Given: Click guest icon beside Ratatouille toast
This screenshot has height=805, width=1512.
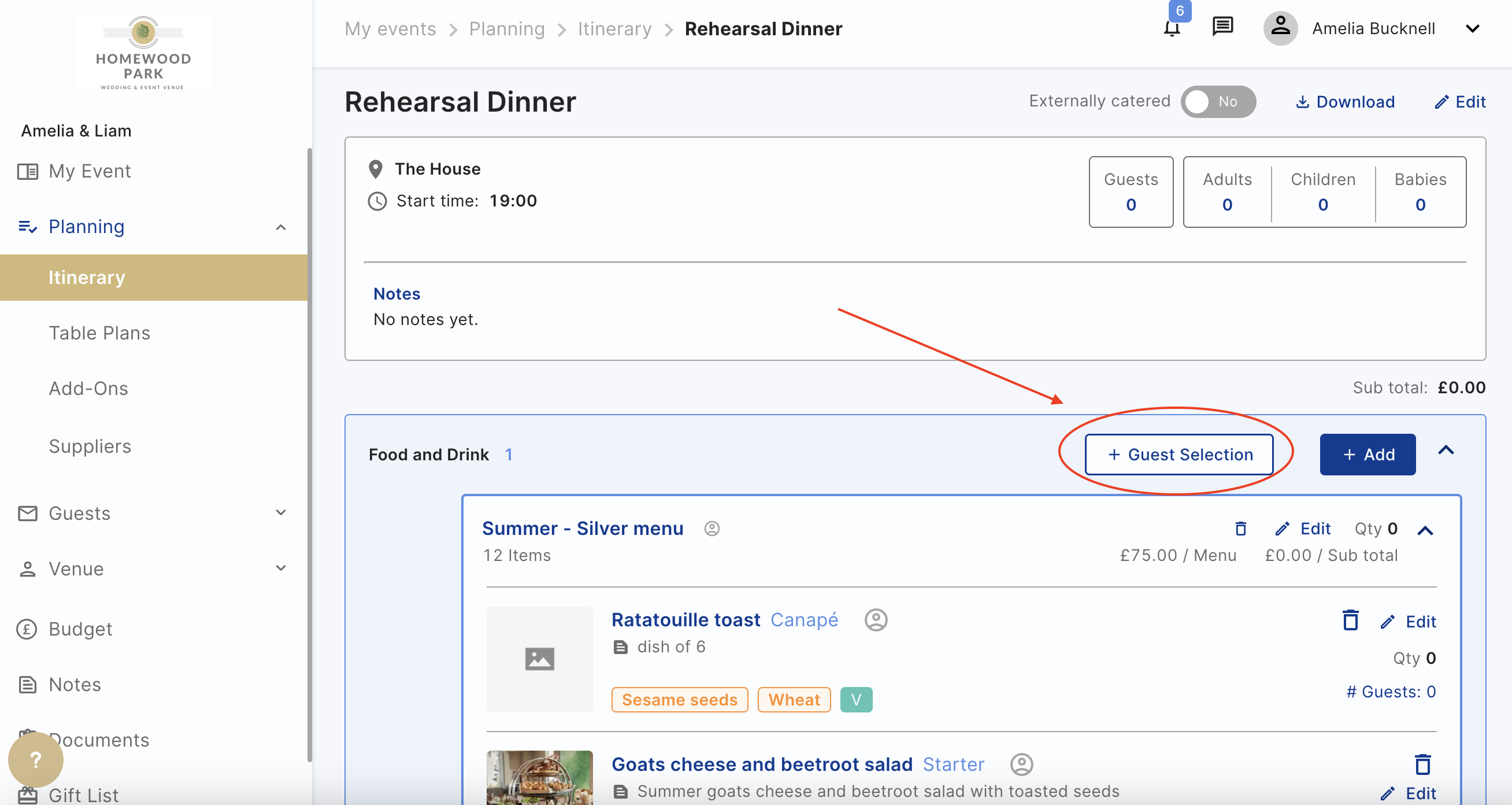Looking at the screenshot, I should coord(876,619).
